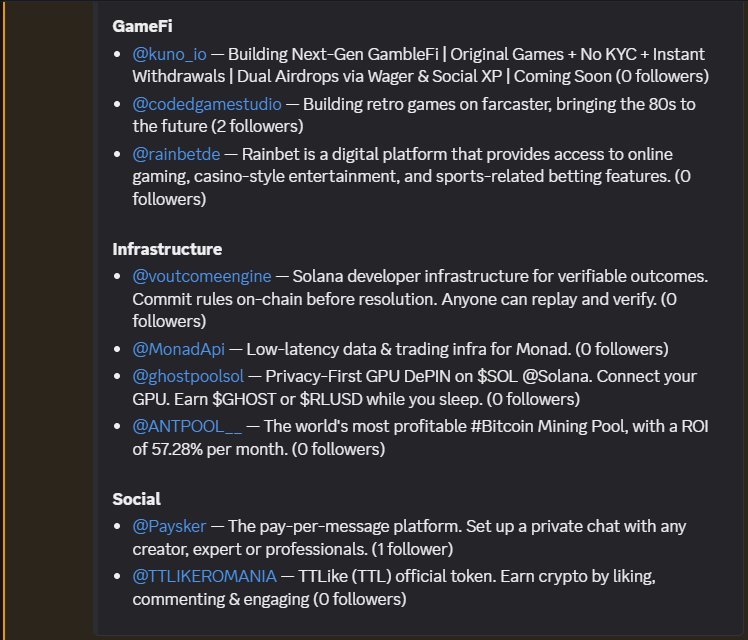This screenshot has height=640, width=748.
Task: Click the TTLike official token description
Action: pyautogui.click(x=420, y=576)
